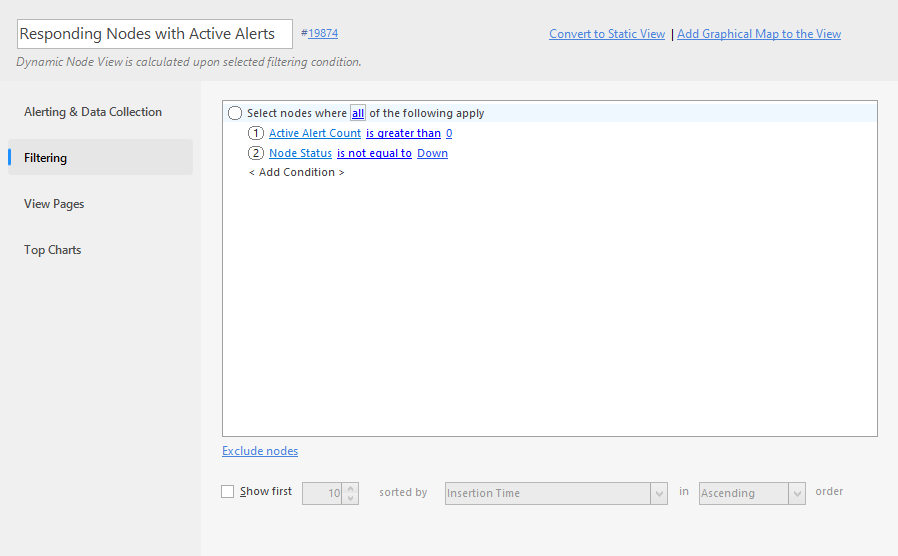This screenshot has height=556, width=898.
Task: Switch to View Pages section
Action: (54, 204)
